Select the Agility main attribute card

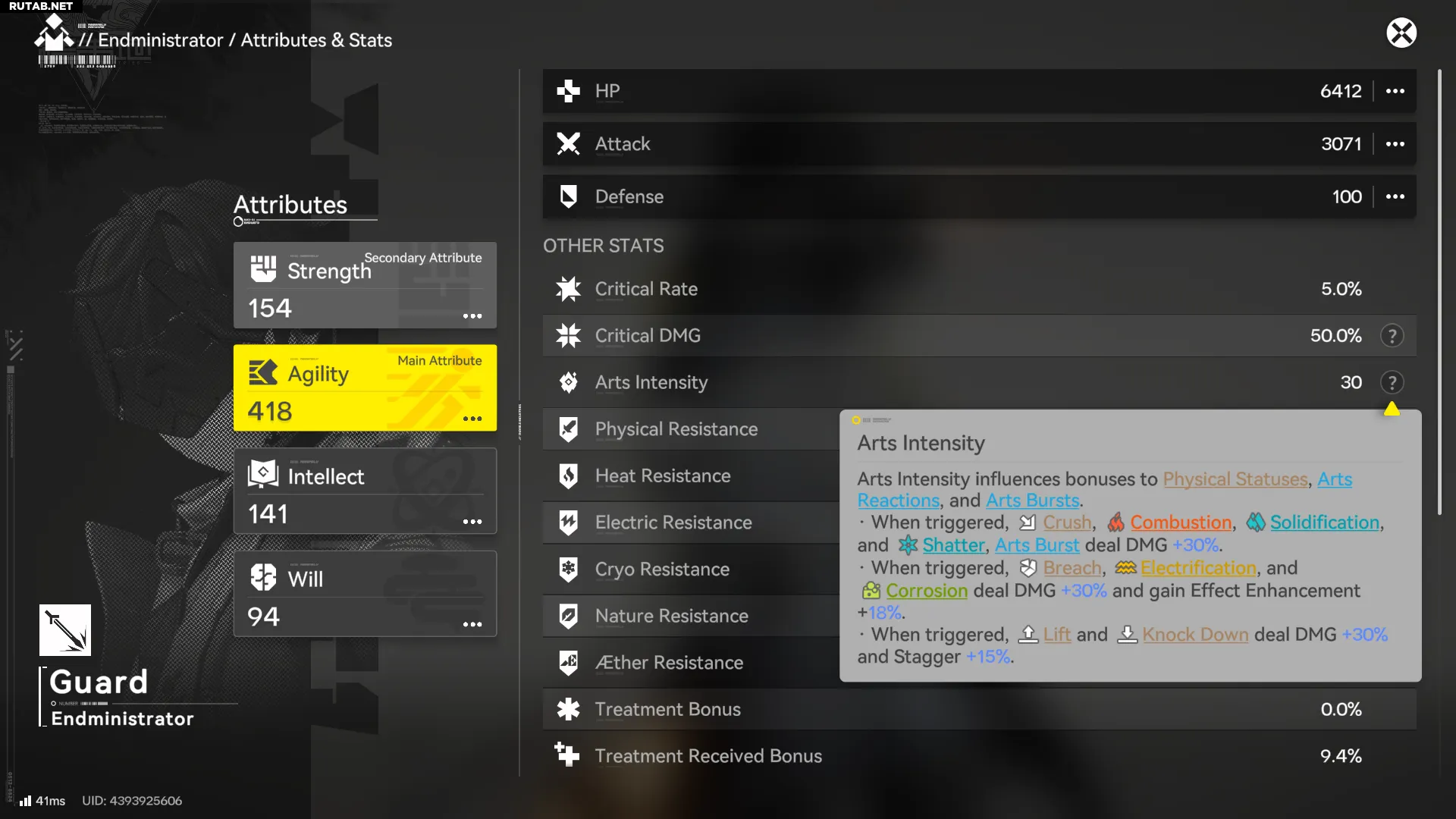(x=364, y=388)
